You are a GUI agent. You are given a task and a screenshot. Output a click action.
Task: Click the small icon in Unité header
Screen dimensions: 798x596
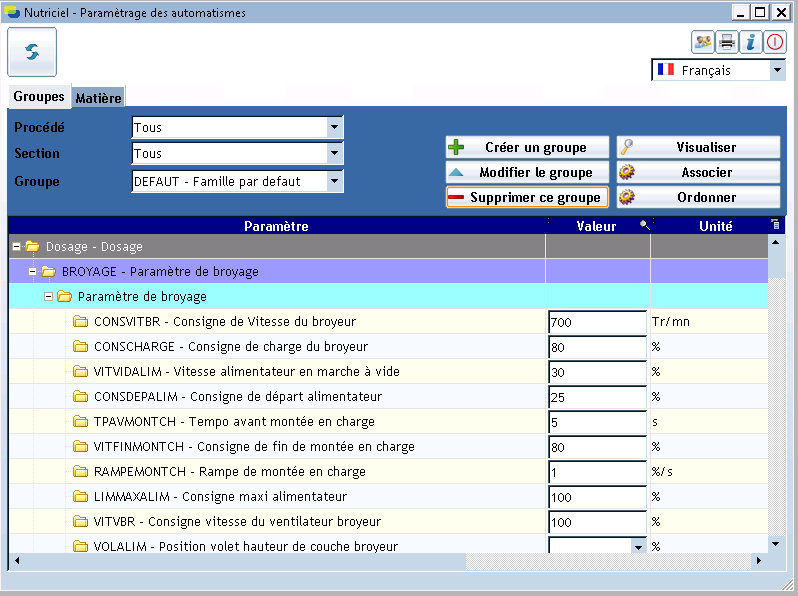tap(774, 224)
